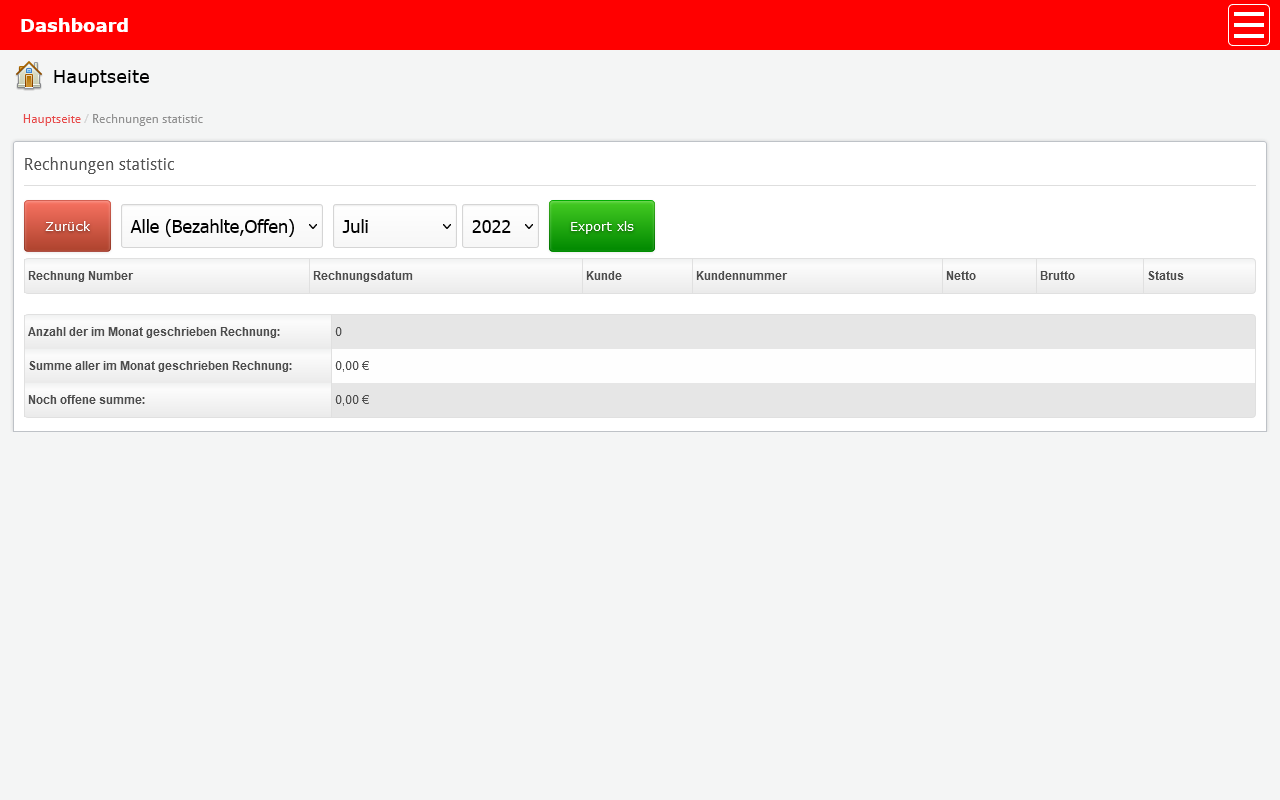Screen dimensions: 1280x800
Task: Open the hamburger menu in the header
Action: pos(1248,25)
